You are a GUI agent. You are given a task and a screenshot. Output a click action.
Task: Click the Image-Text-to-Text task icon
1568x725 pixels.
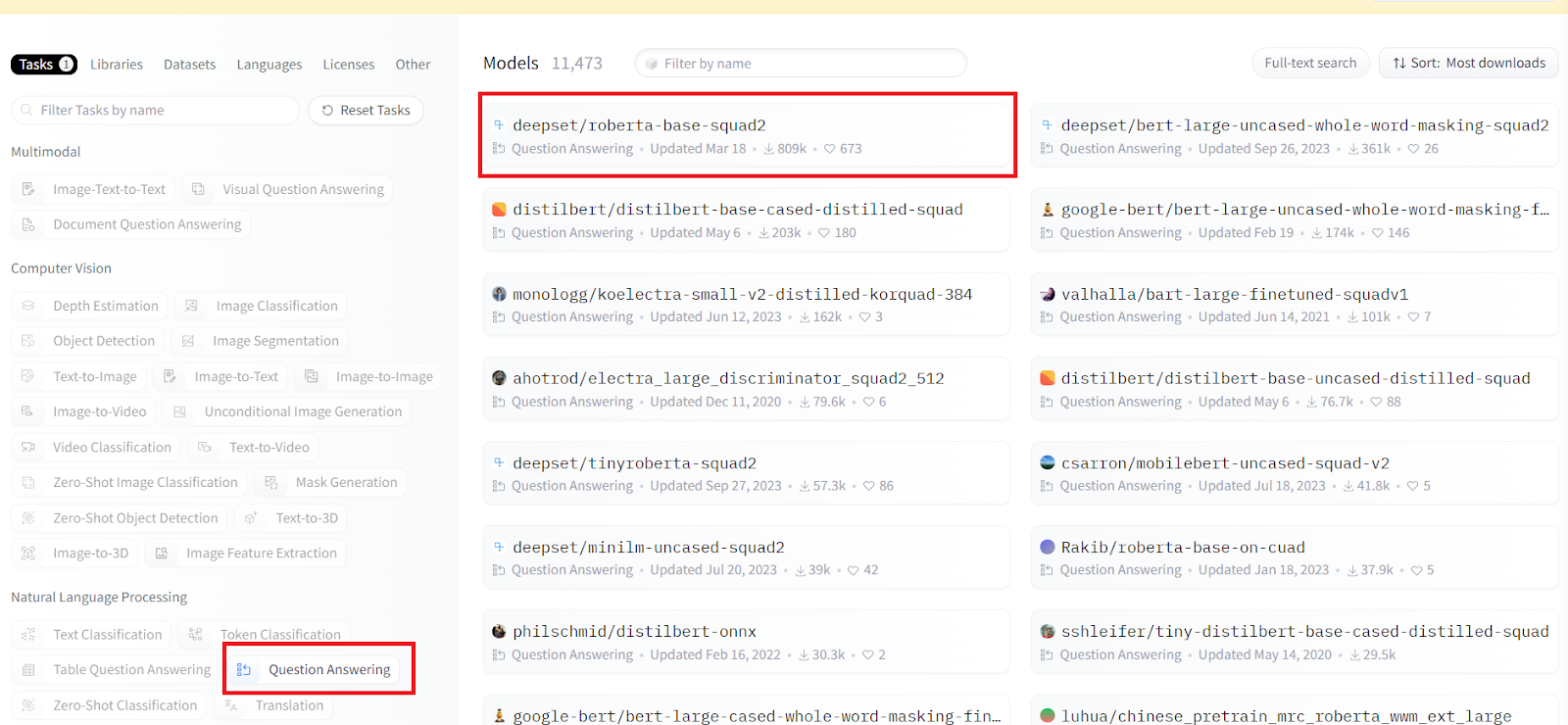pyautogui.click(x=28, y=189)
